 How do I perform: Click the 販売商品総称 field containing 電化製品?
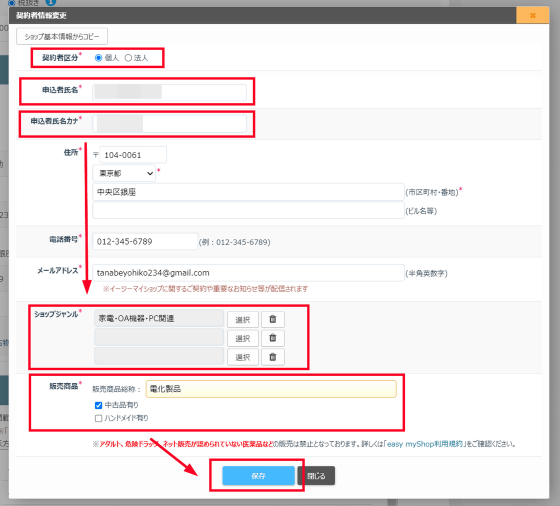coord(271,389)
